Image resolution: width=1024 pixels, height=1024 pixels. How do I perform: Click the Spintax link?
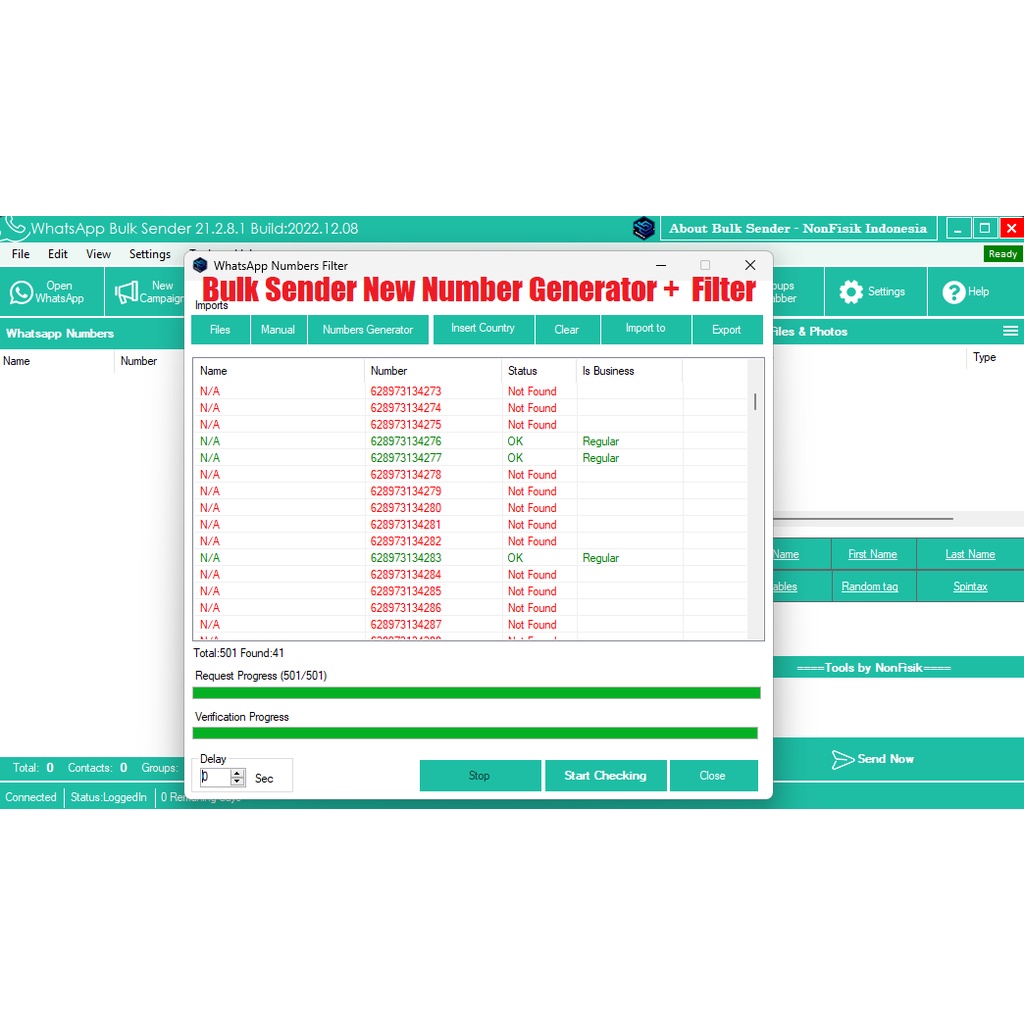click(x=970, y=586)
